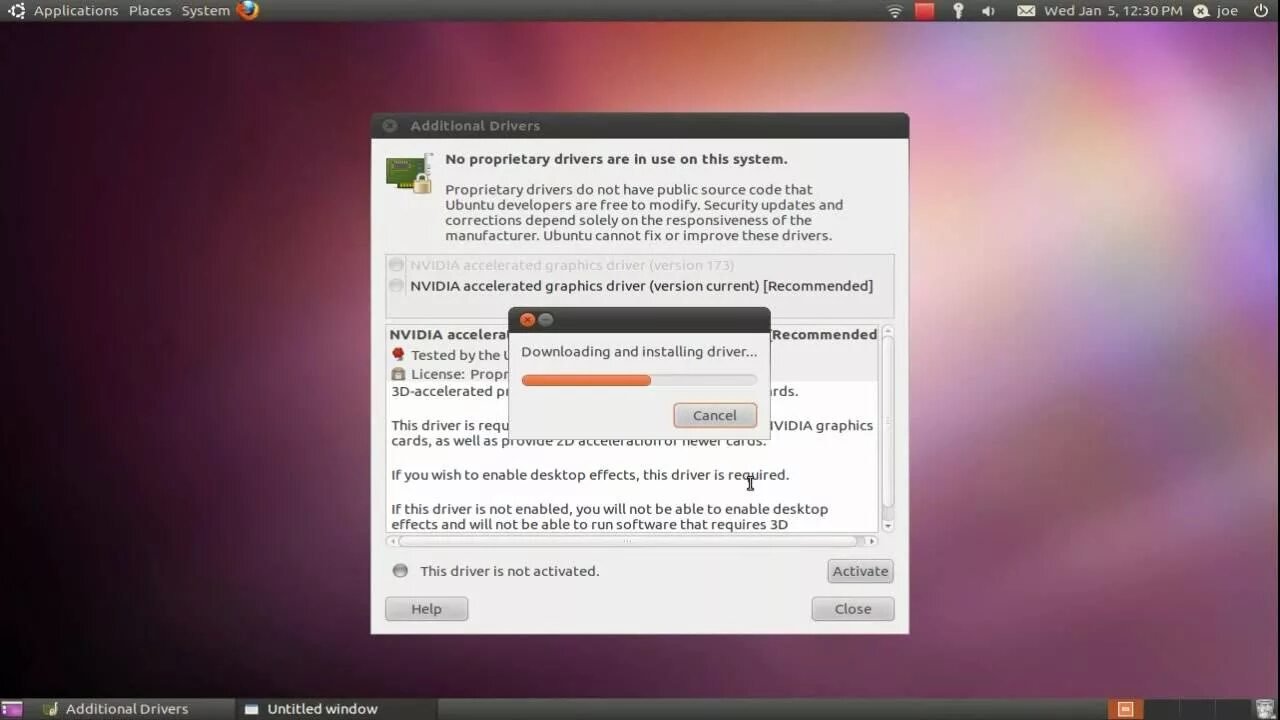Click the show desktop icon in bottom panel
This screenshot has width=1280, height=720.
[x=12, y=709]
